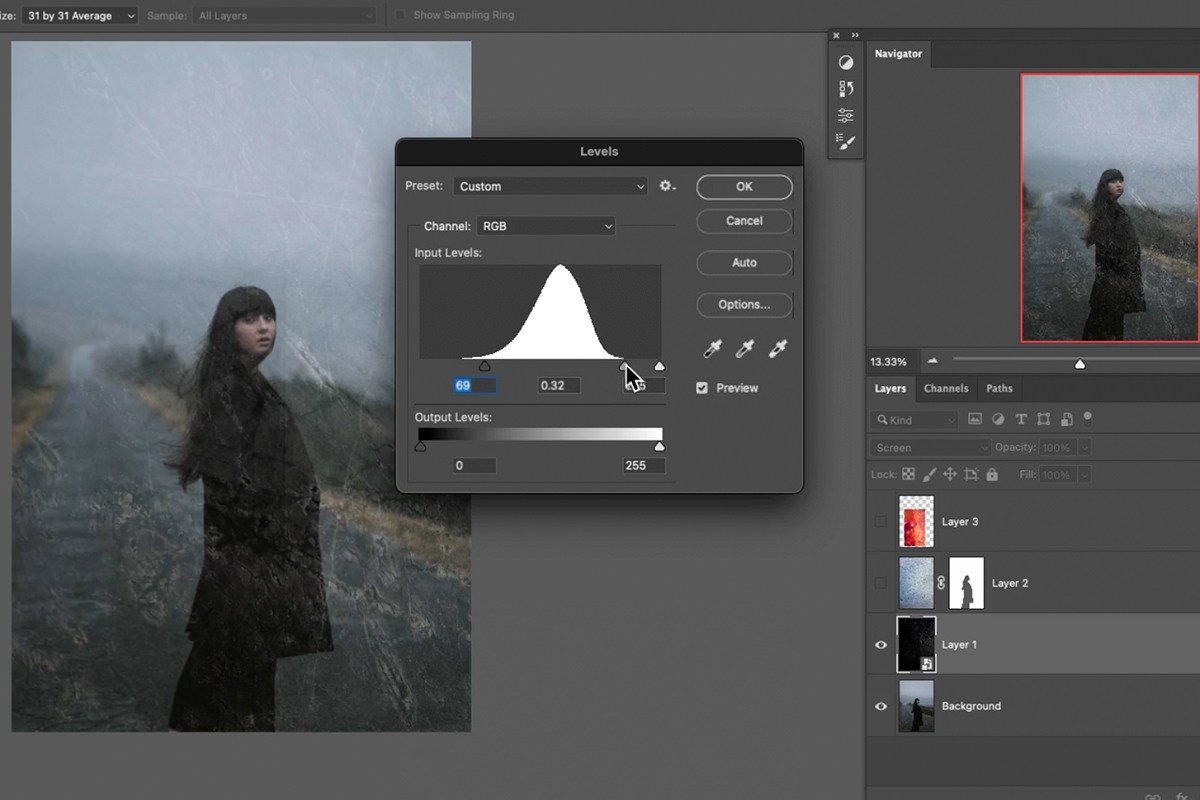The height and width of the screenshot is (800, 1200).
Task: Open the Opacity value dropdown arrow
Action: point(1084,448)
